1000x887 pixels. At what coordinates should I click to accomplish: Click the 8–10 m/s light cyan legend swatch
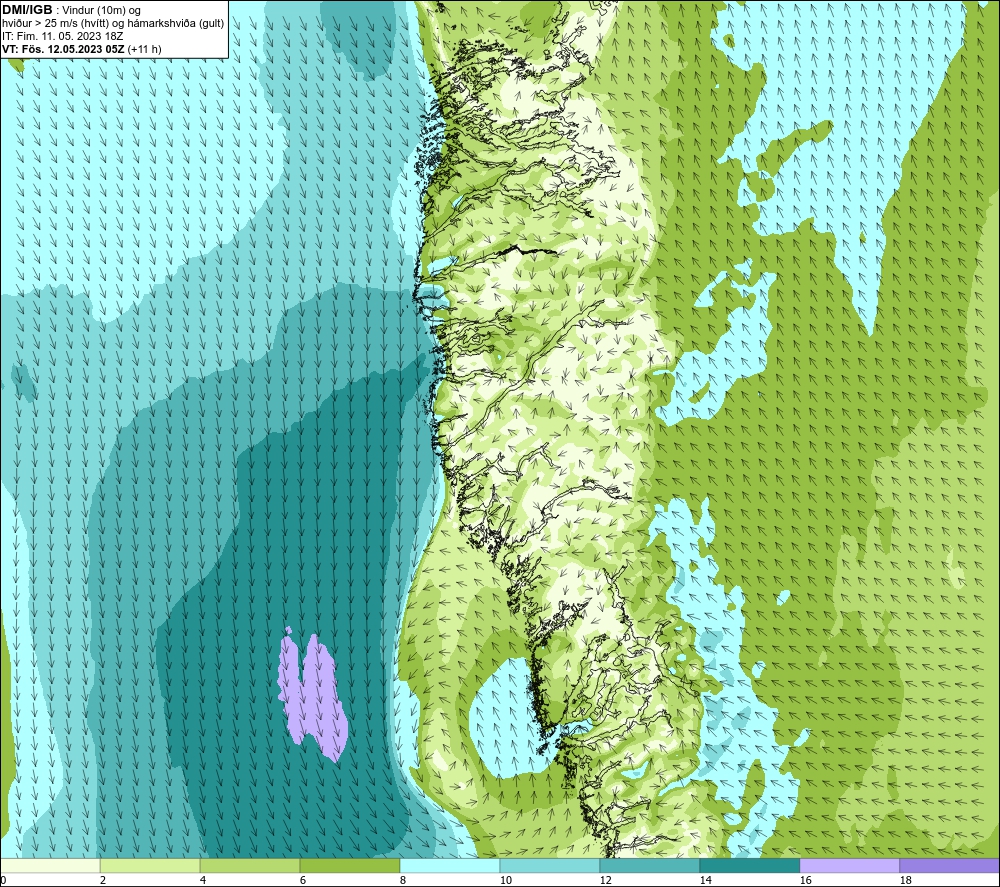(x=450, y=865)
